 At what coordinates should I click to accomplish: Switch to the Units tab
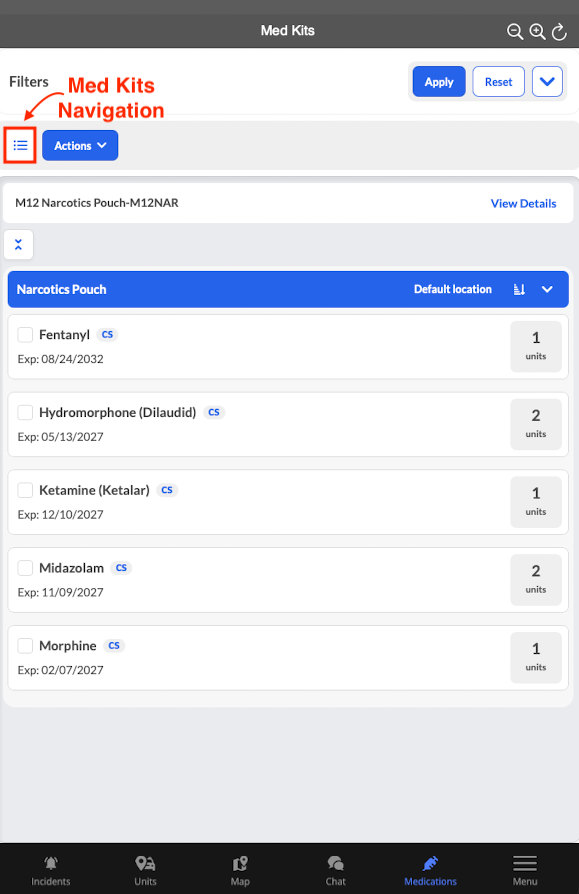tap(145, 870)
